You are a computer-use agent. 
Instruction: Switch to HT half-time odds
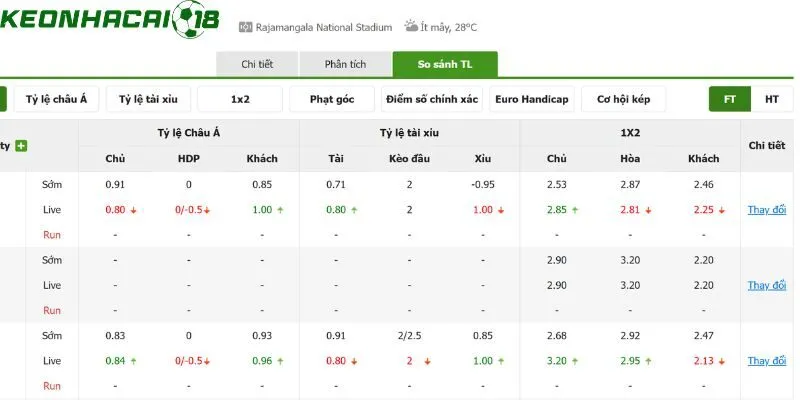point(771,99)
